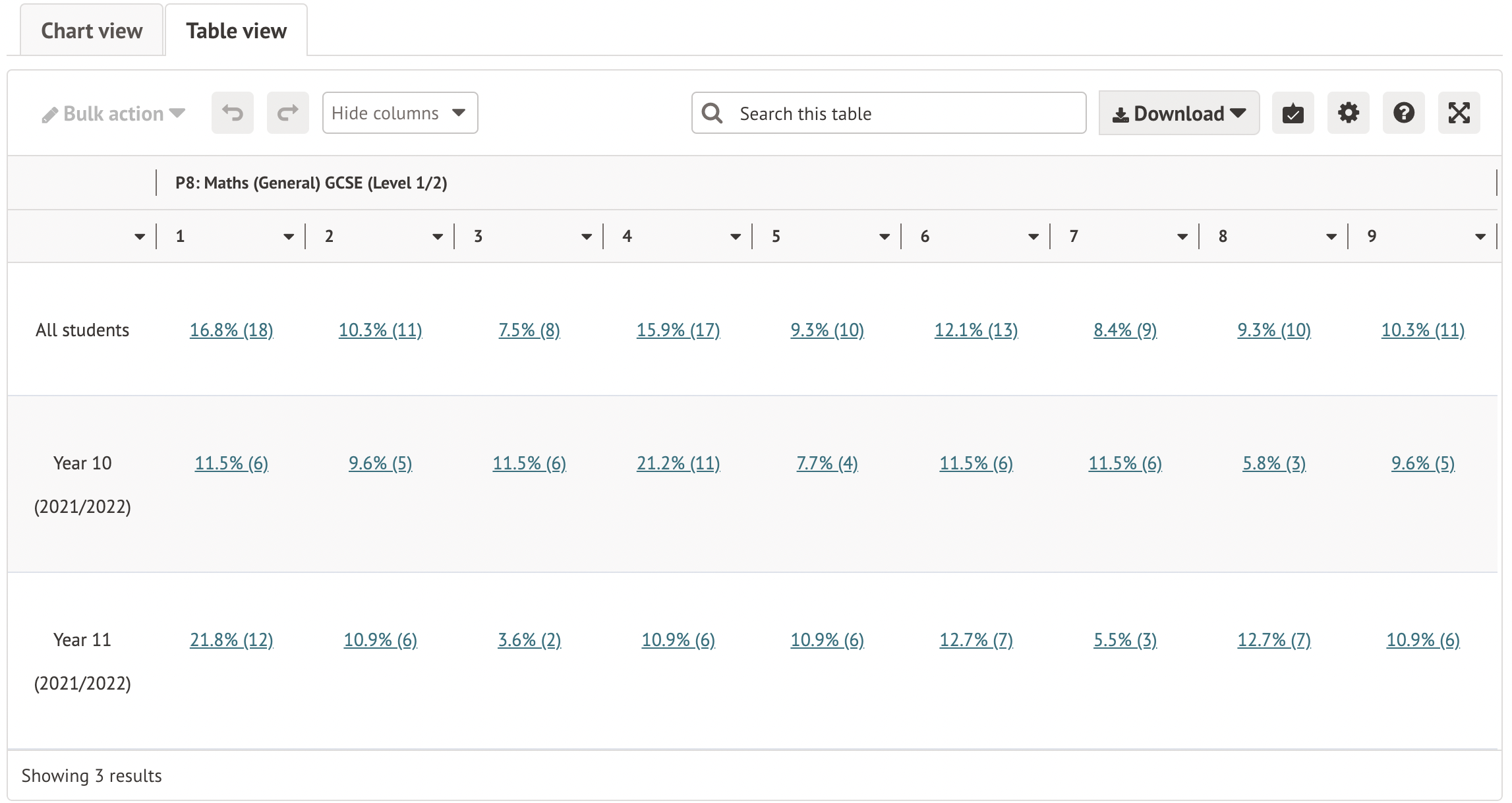Open the Download dropdown button
Screen dimensions: 1512x803
(x=1178, y=113)
